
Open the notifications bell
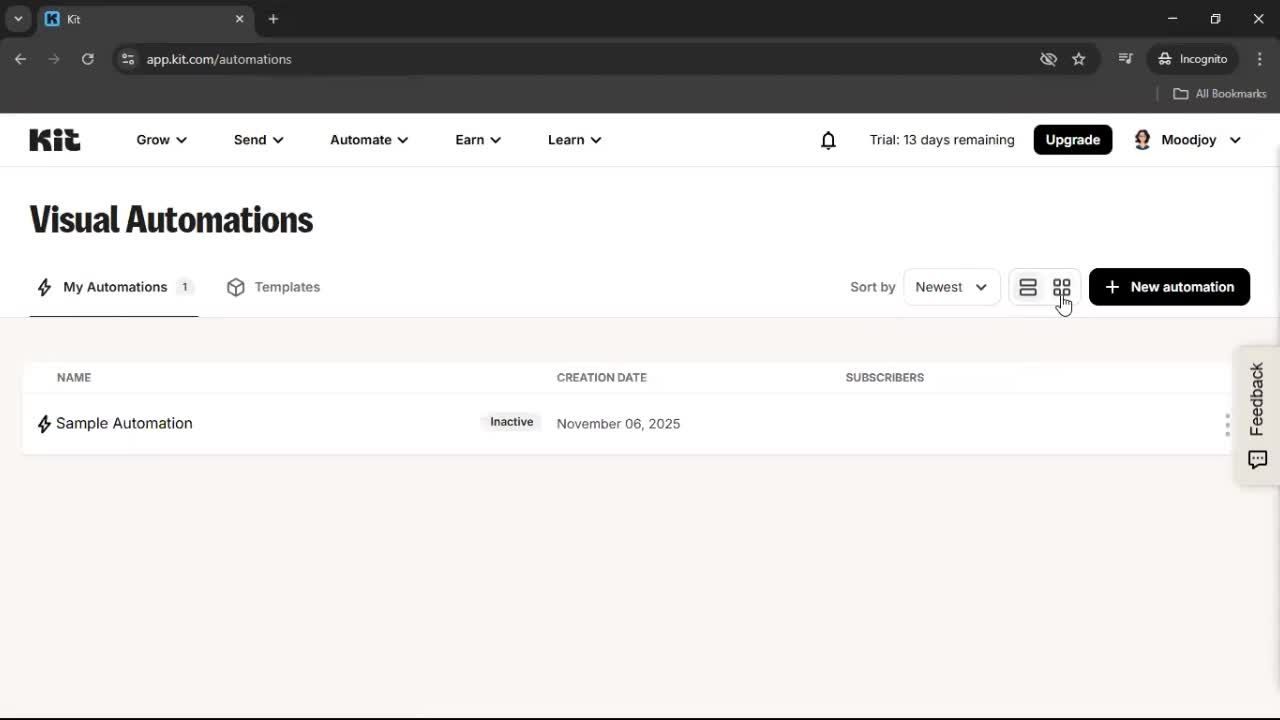[828, 140]
